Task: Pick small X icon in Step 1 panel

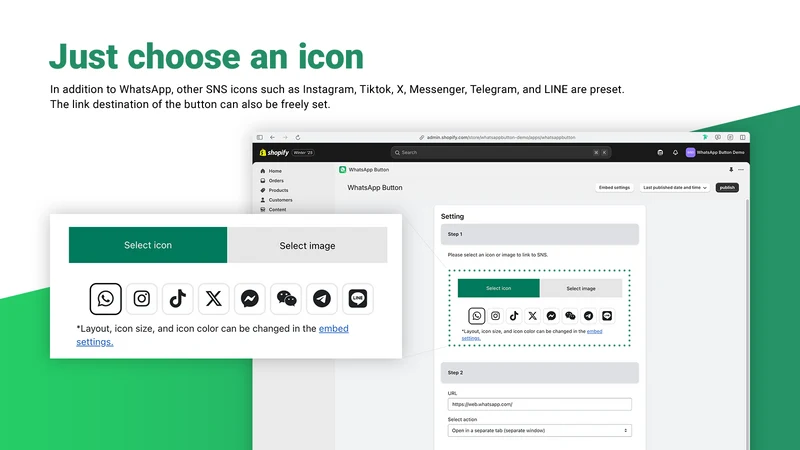Action: [533, 316]
